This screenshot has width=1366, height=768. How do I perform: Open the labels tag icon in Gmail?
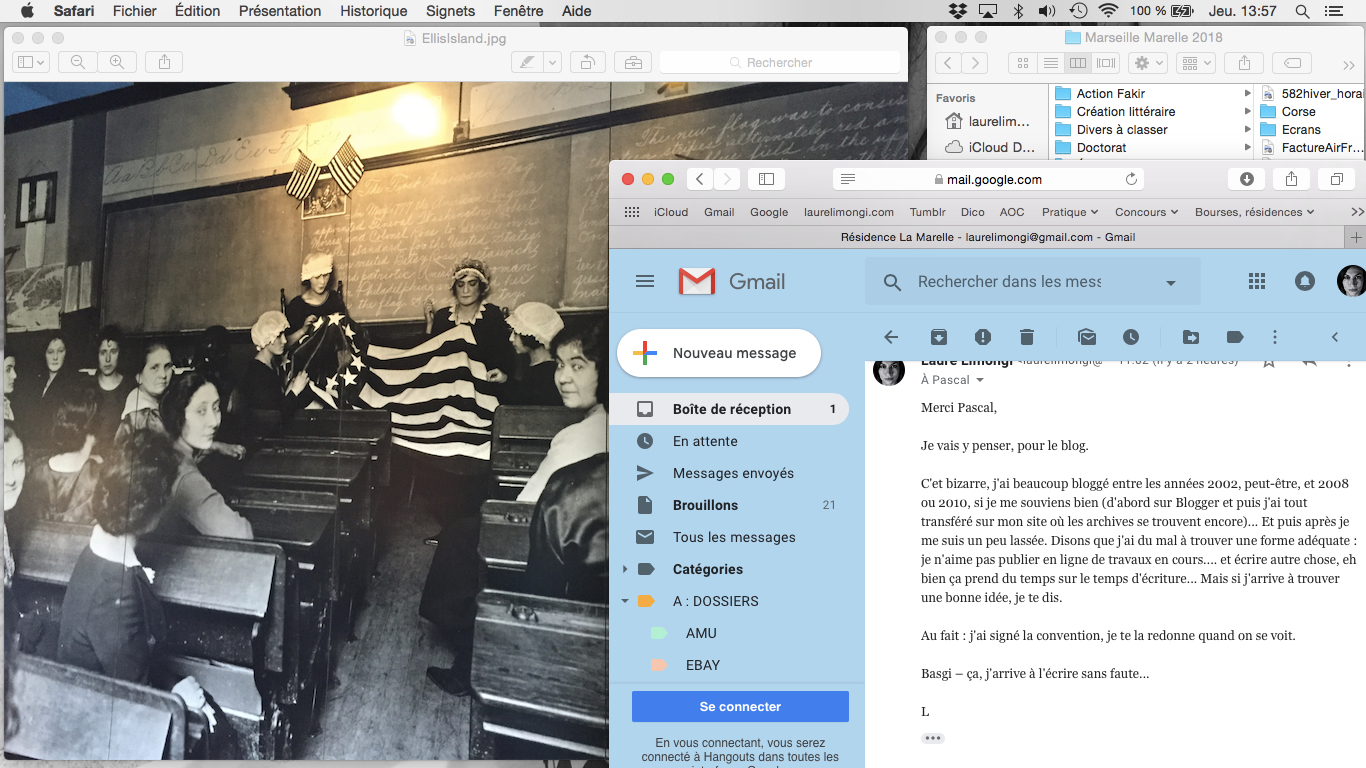click(x=1235, y=337)
